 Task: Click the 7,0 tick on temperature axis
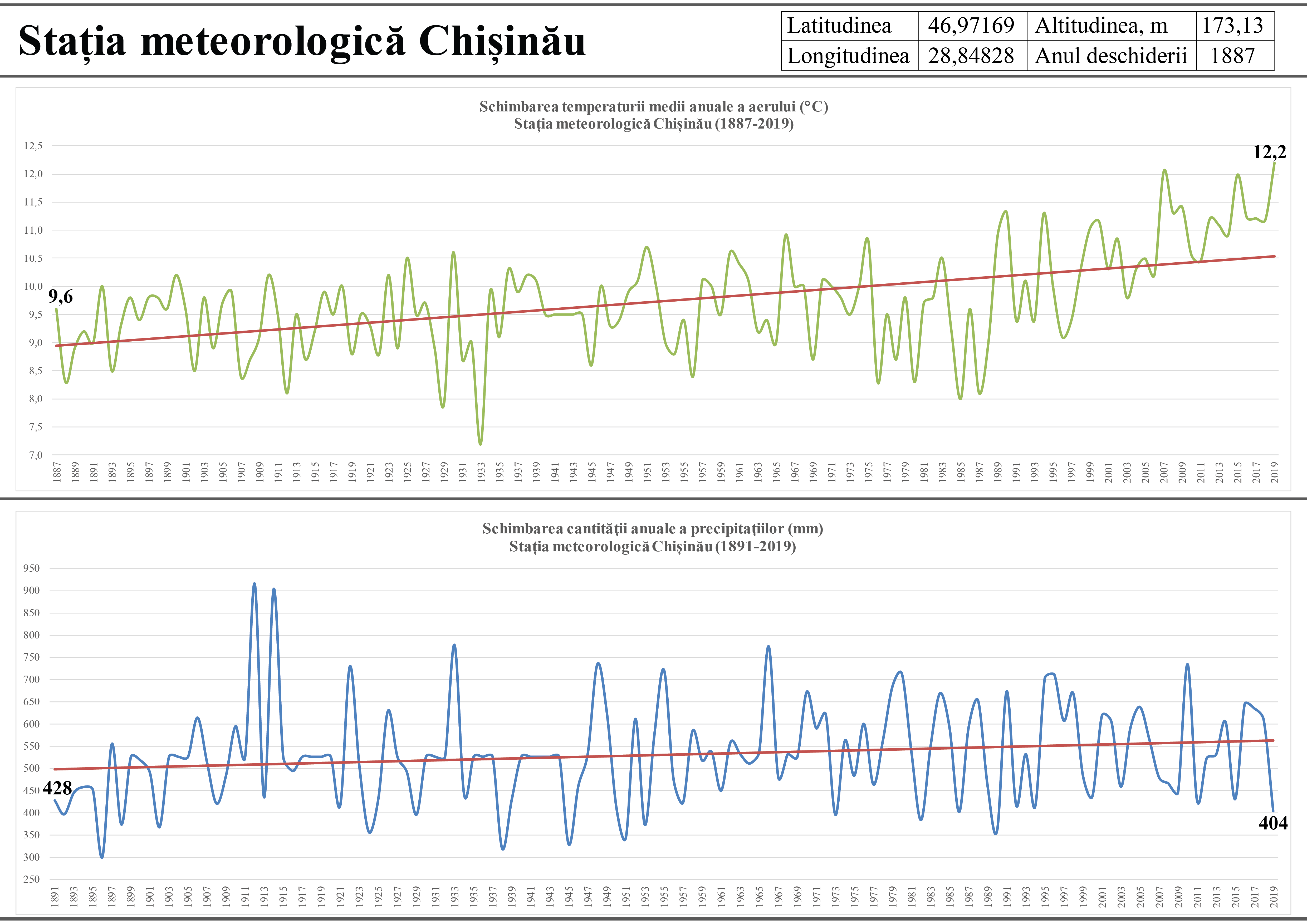point(35,455)
